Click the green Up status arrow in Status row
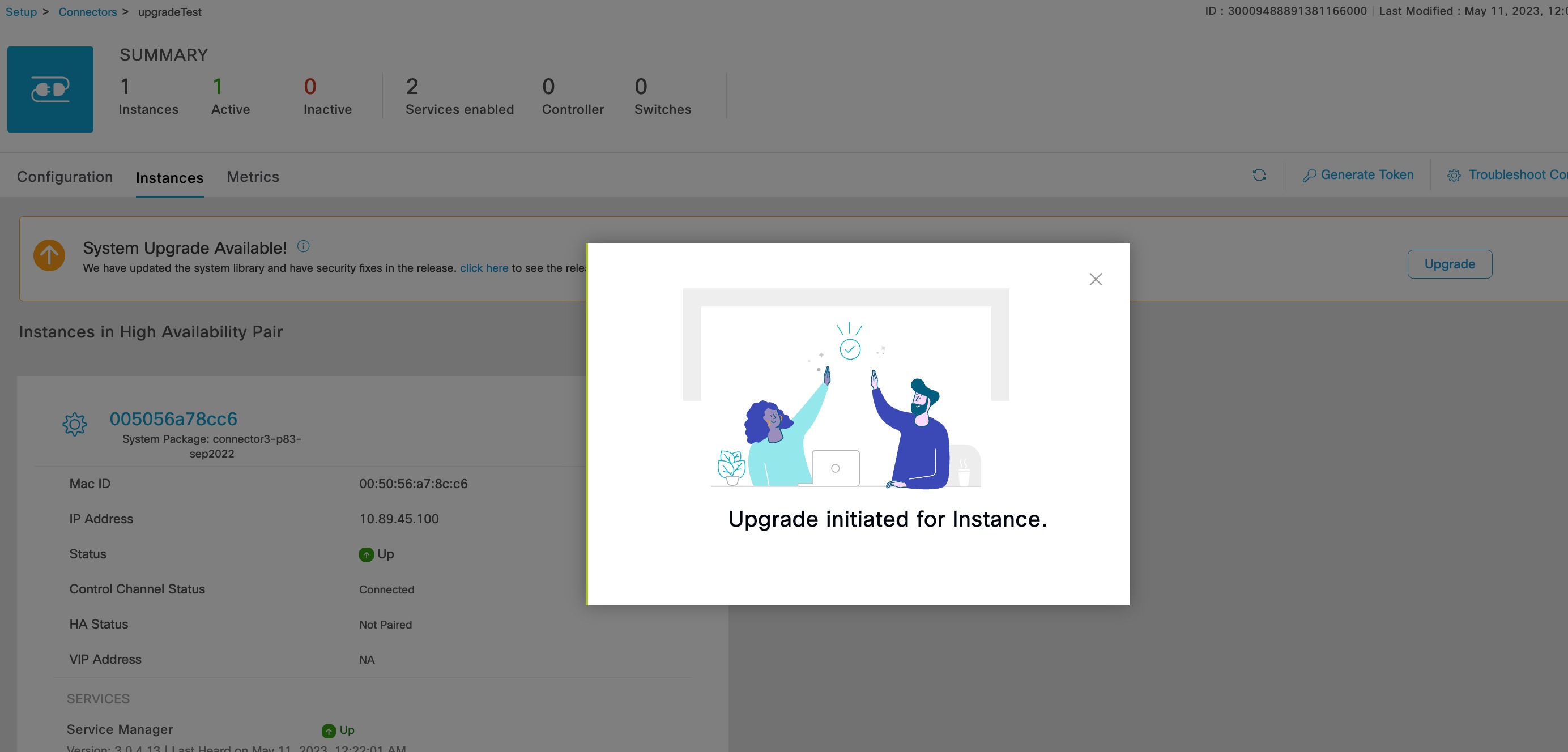Image resolution: width=1568 pixels, height=752 pixels. click(x=366, y=554)
